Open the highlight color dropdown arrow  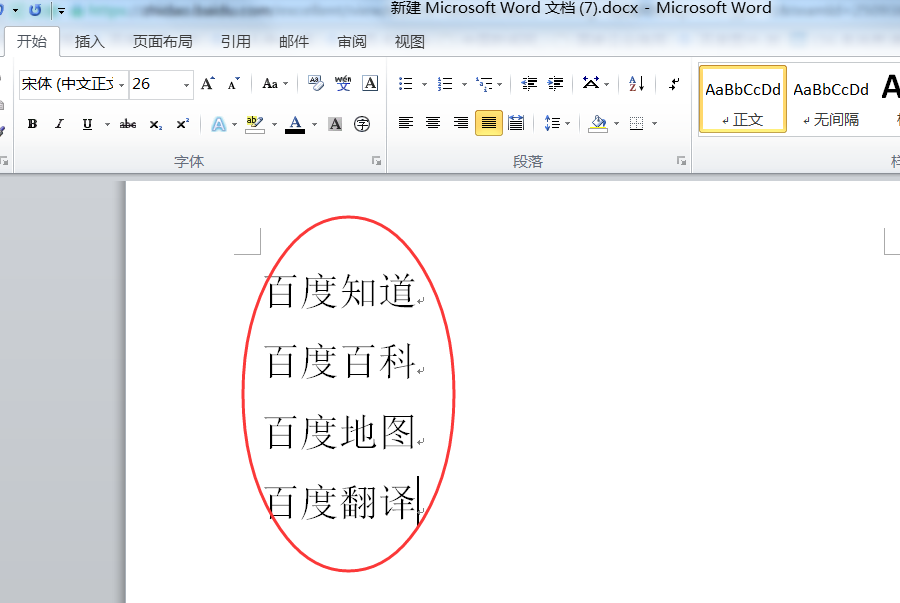coord(274,125)
